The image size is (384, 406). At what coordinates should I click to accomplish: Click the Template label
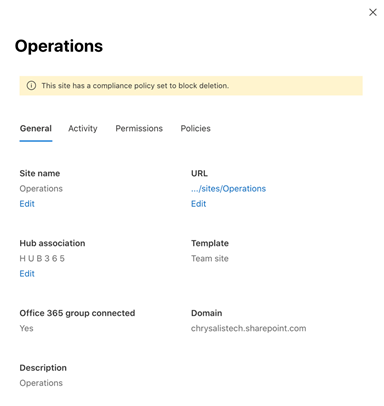[x=210, y=243]
